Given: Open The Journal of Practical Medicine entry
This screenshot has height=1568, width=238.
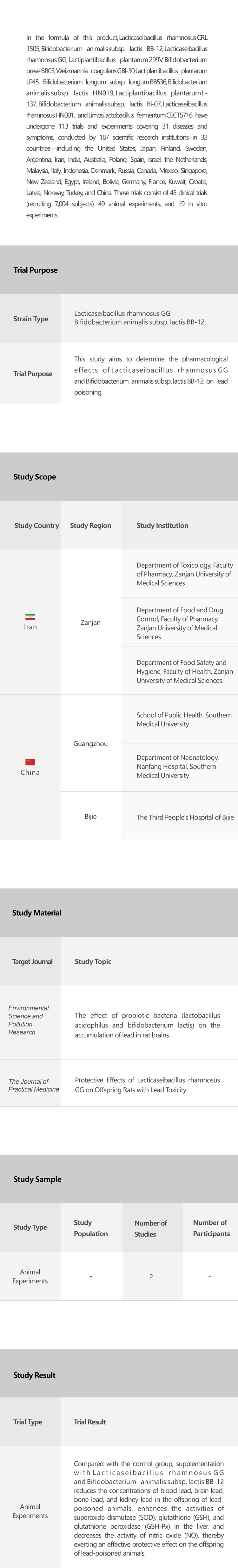Looking at the screenshot, I should tap(33, 1085).
